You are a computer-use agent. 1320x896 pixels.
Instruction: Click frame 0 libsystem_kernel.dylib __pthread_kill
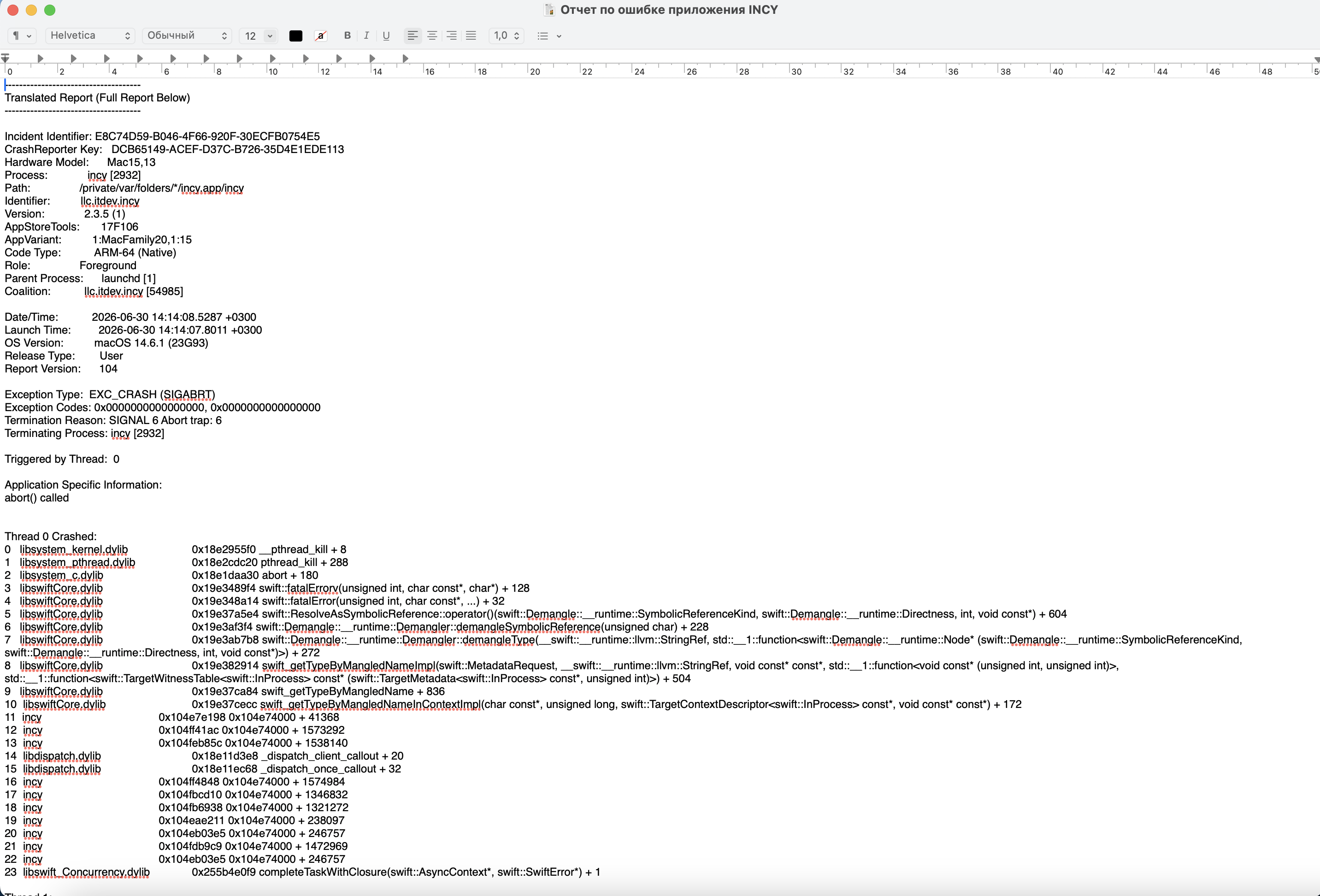(176, 550)
